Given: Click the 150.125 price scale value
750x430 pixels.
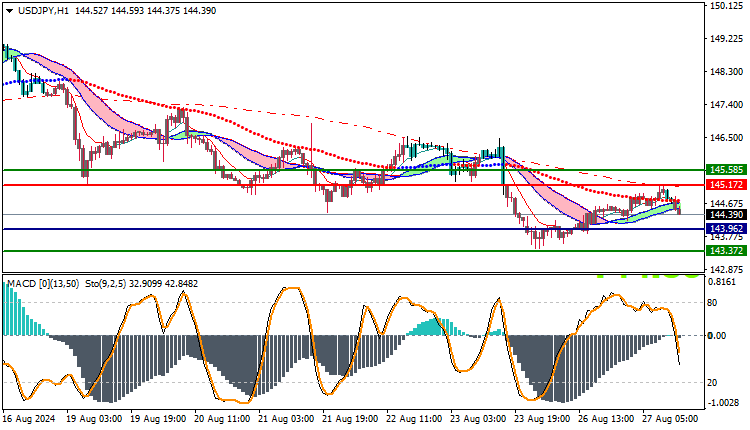Looking at the screenshot, I should 727,6.
